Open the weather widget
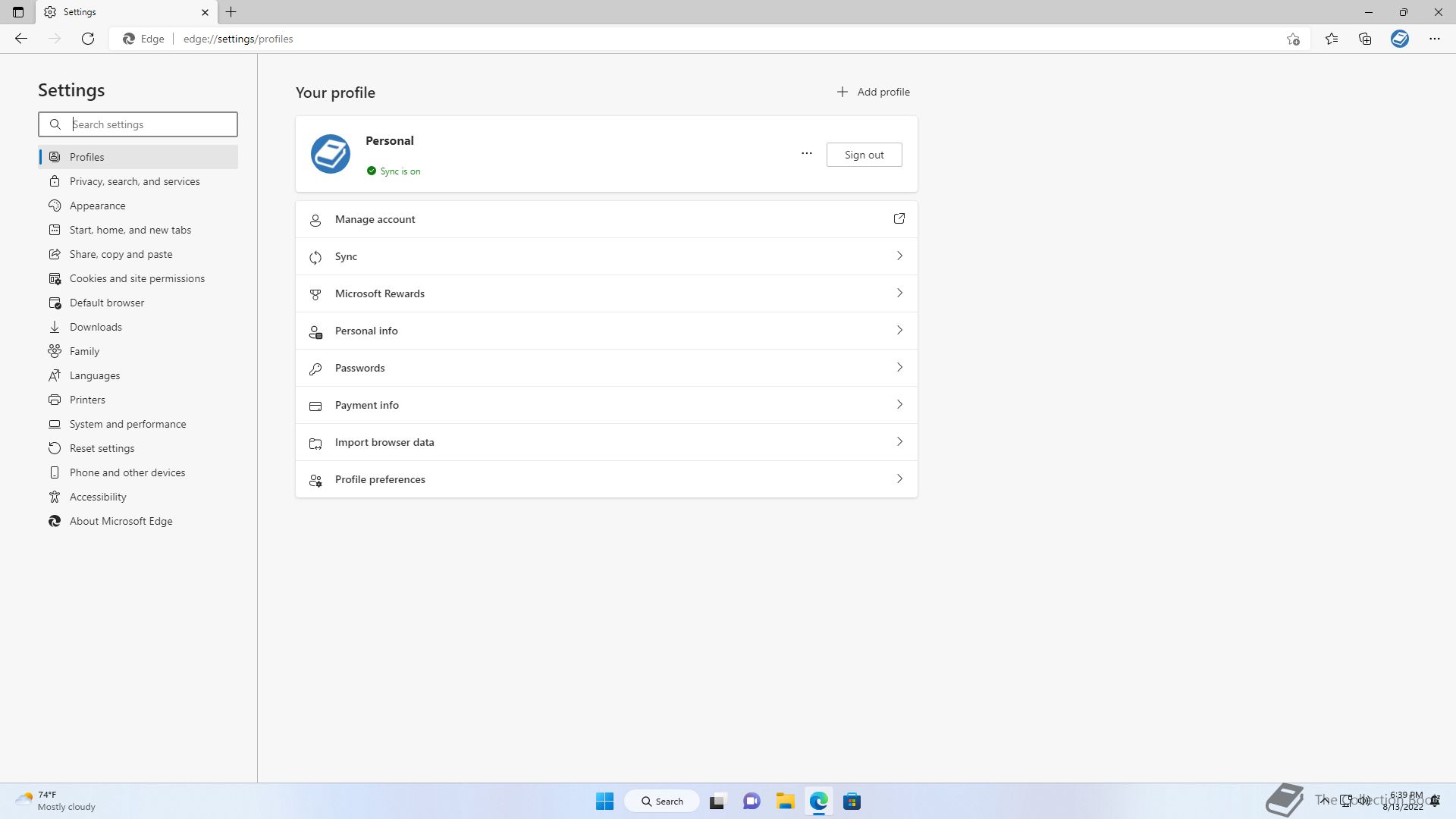 [57, 801]
